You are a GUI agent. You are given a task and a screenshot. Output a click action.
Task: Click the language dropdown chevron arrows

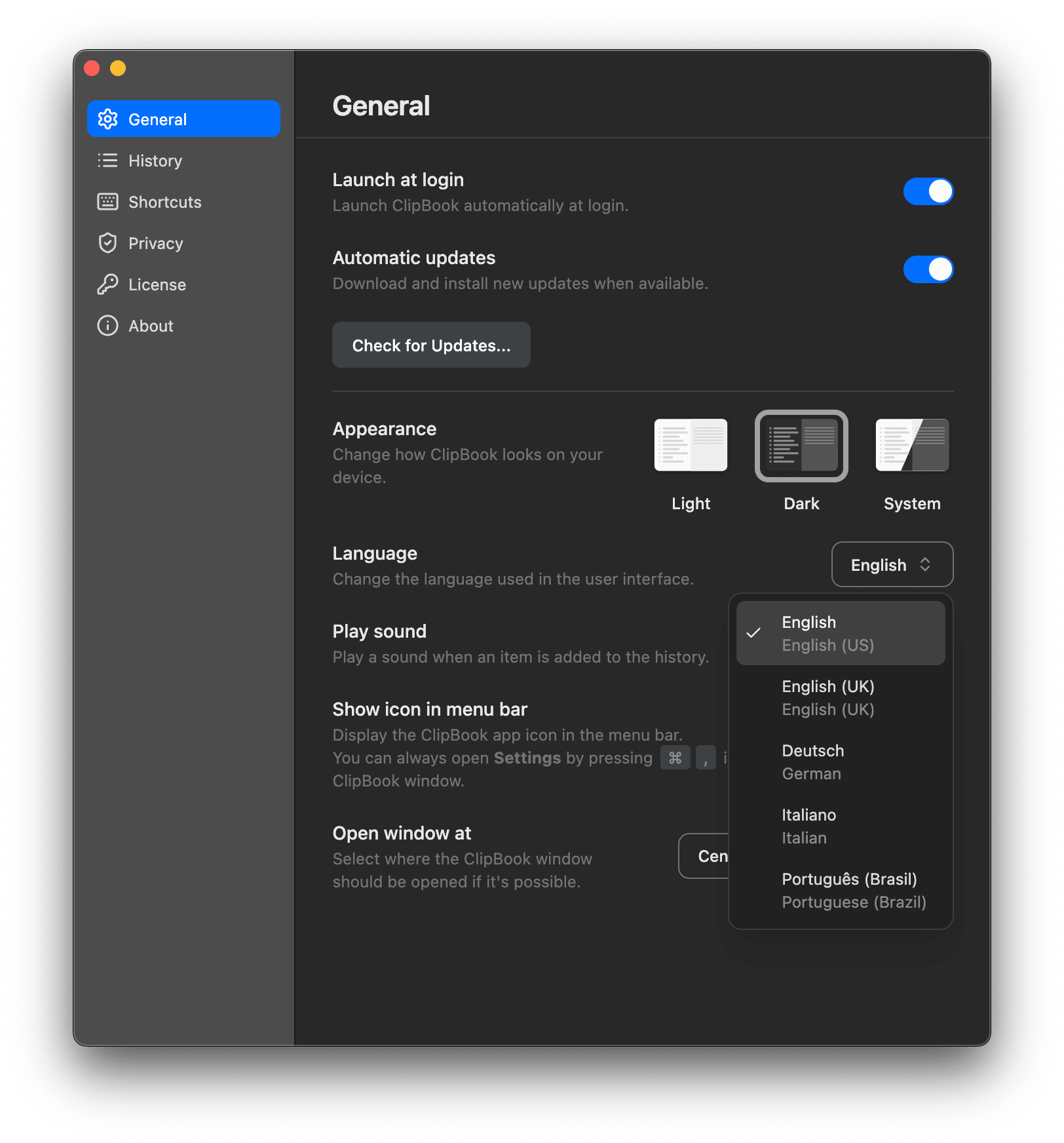point(925,564)
